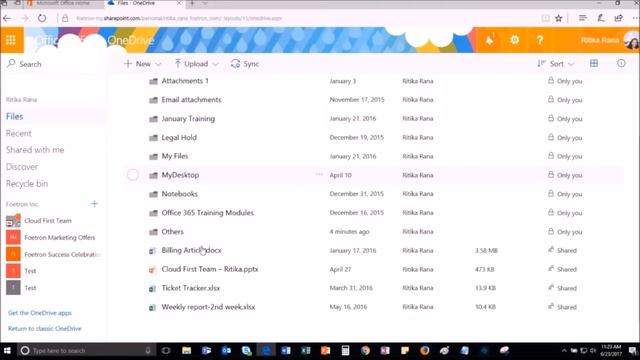Open browser hub menu icon
Viewport: 640px width, 360px height.
[x=582, y=18]
